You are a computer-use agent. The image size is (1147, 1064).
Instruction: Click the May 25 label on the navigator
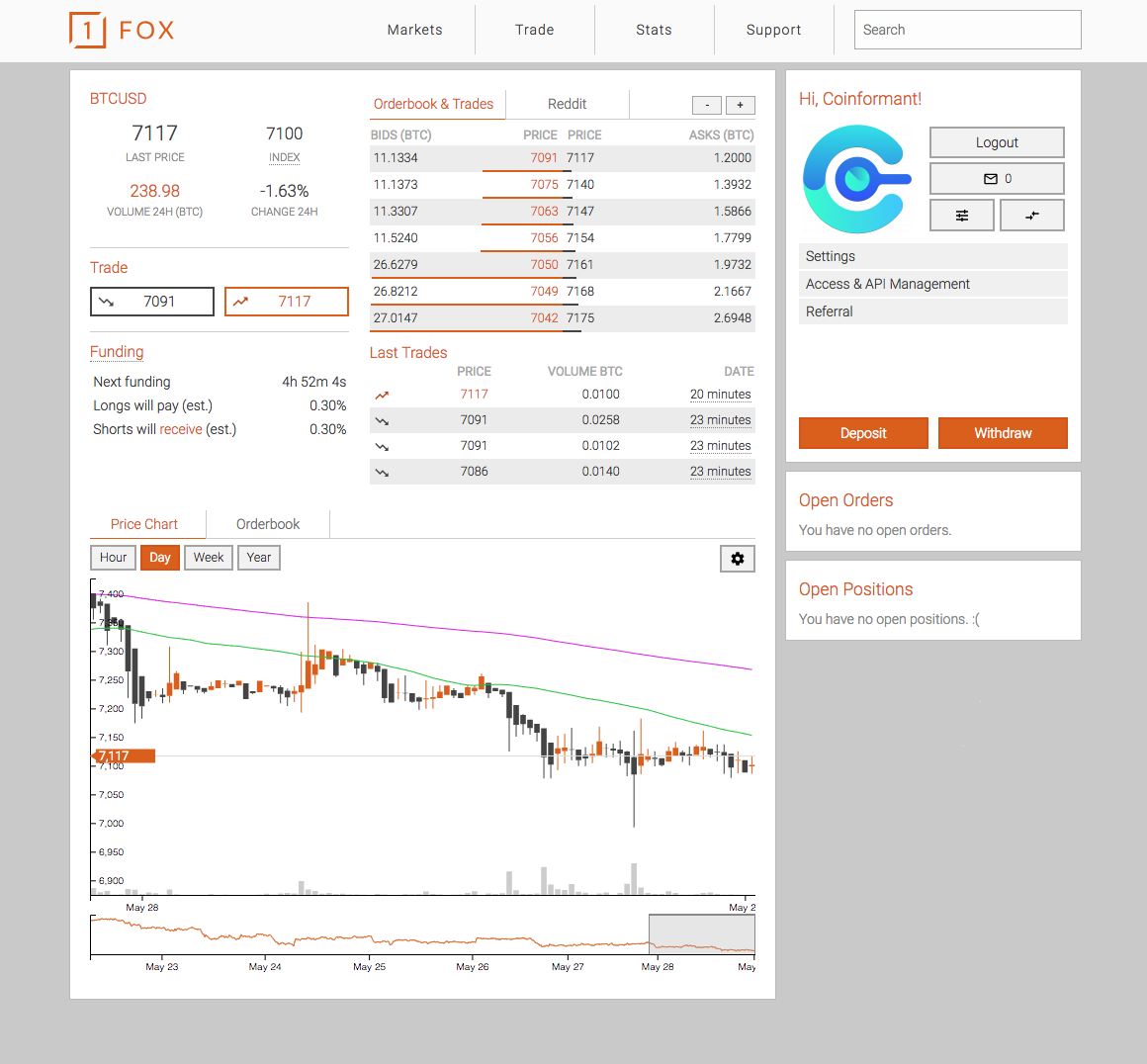[x=369, y=967]
